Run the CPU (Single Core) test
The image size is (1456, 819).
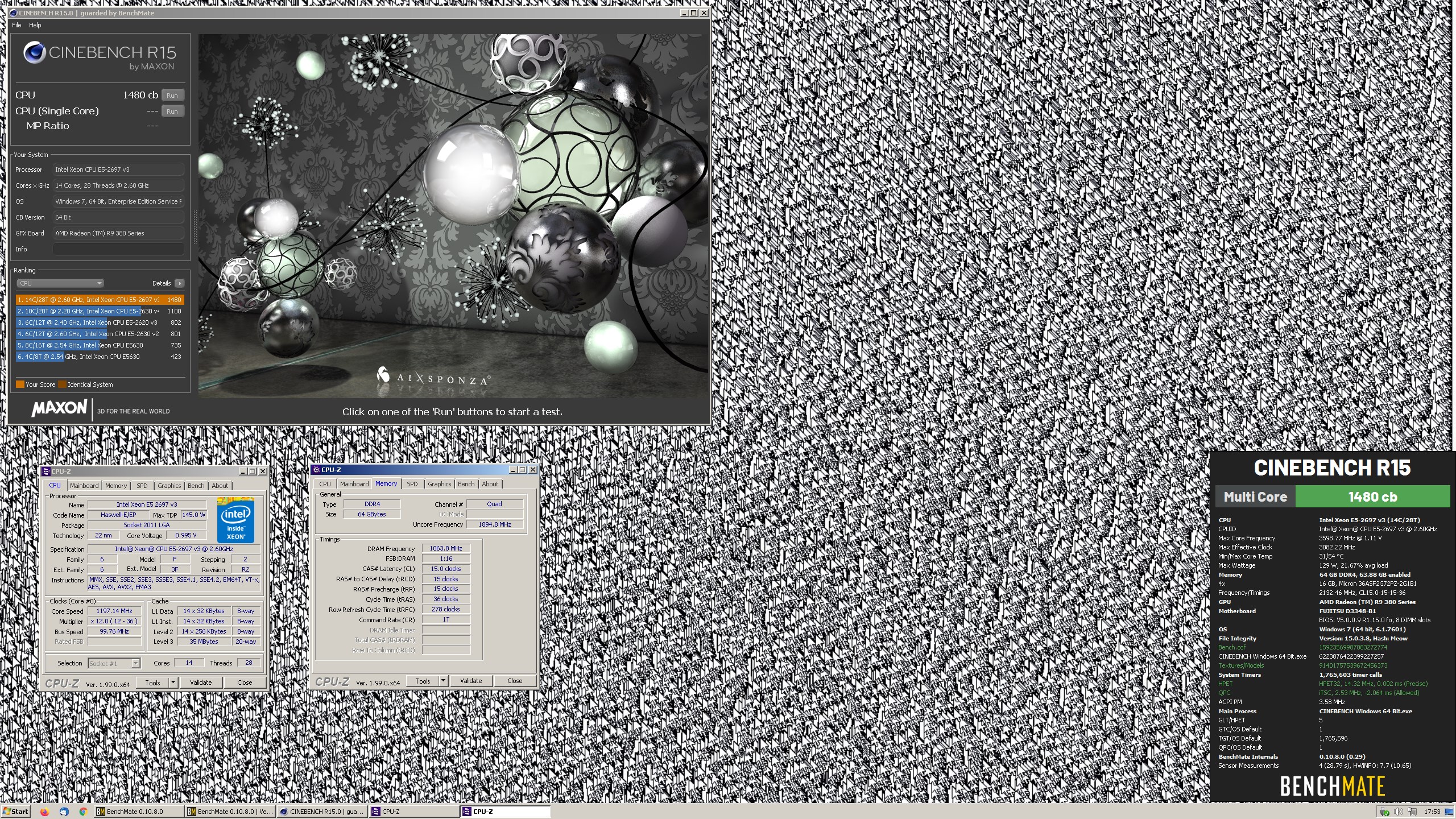coord(172,111)
